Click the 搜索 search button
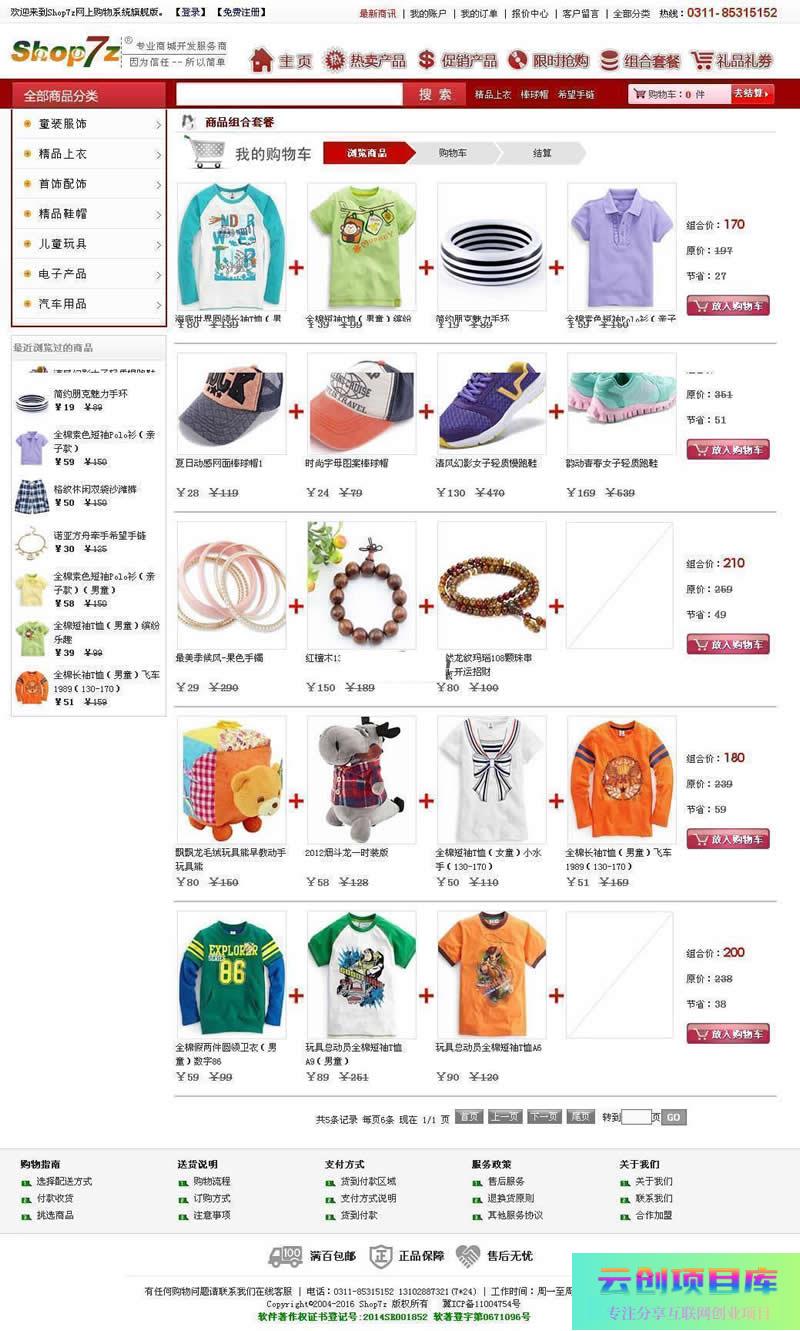 tap(435, 94)
